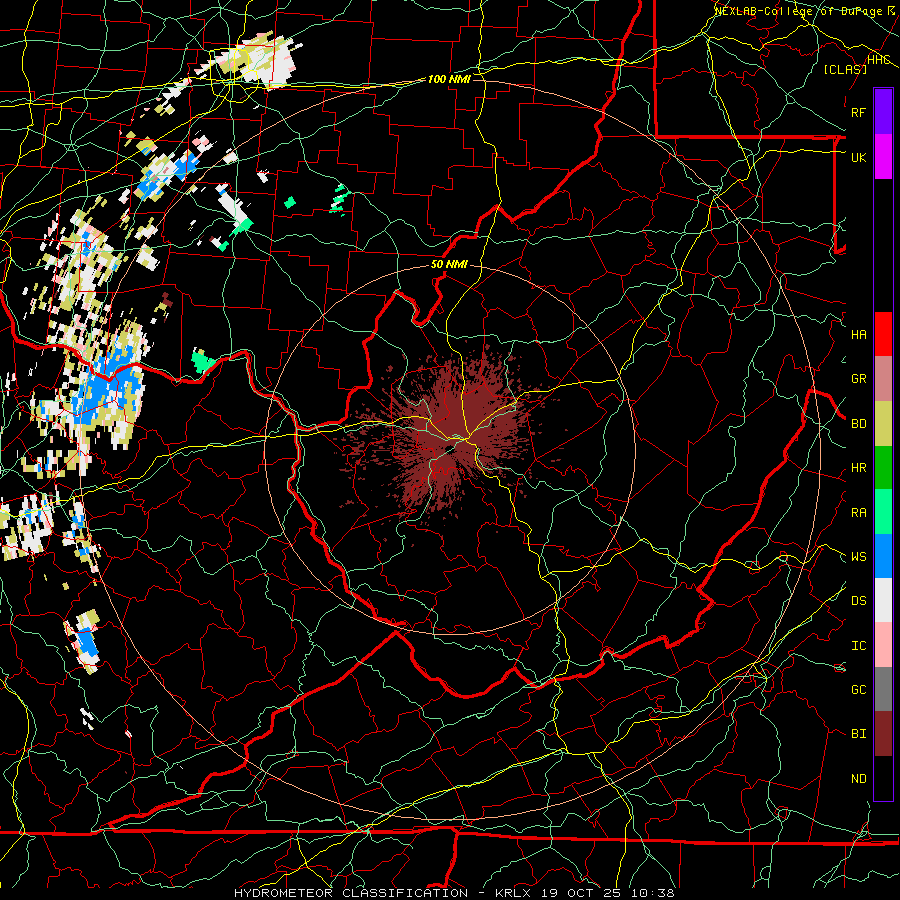Click the GR salmon legend color swatch
Viewport: 900px width, 900px height.
(x=883, y=379)
